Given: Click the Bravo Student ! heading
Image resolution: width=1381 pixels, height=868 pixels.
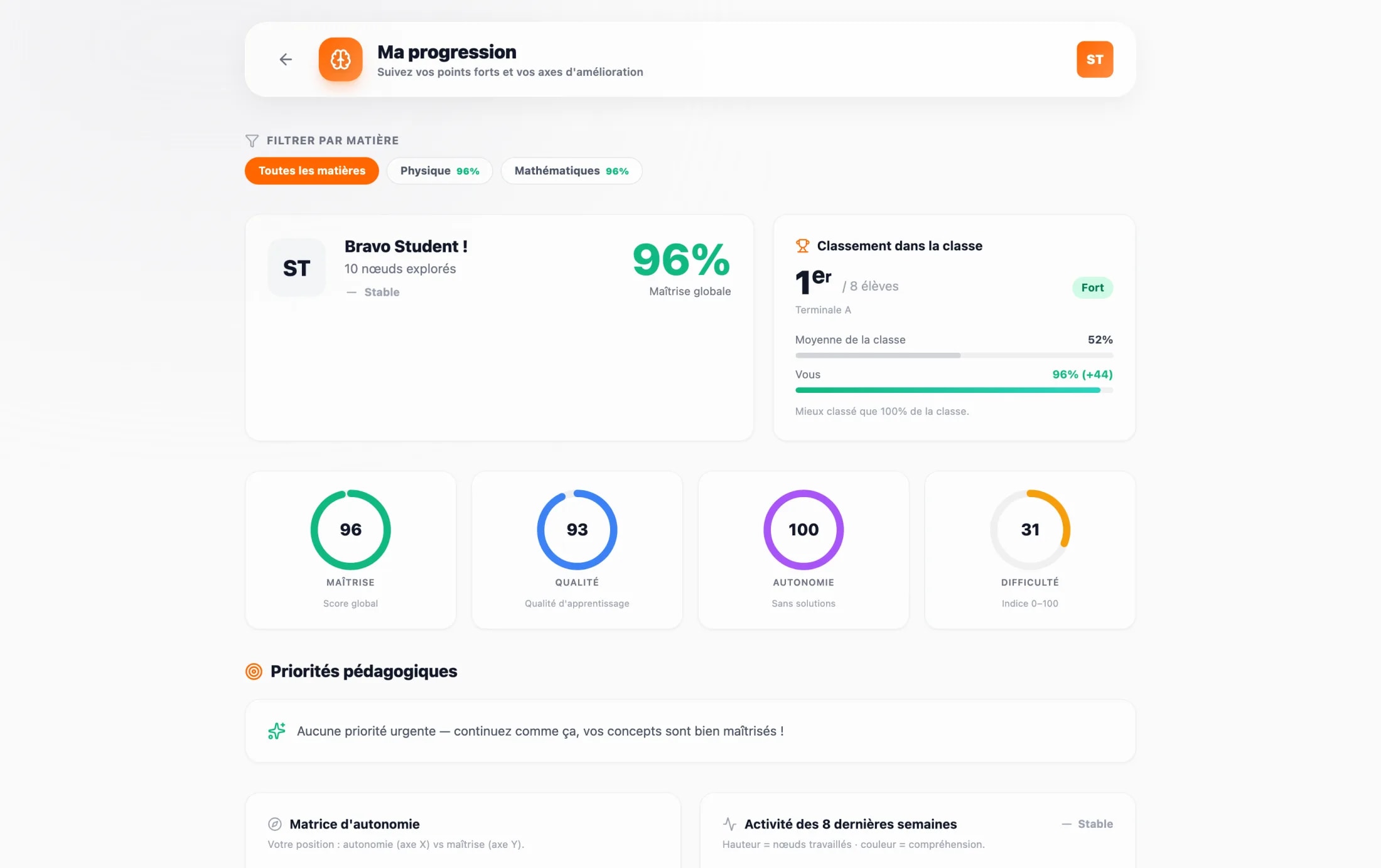Looking at the screenshot, I should pyautogui.click(x=406, y=246).
